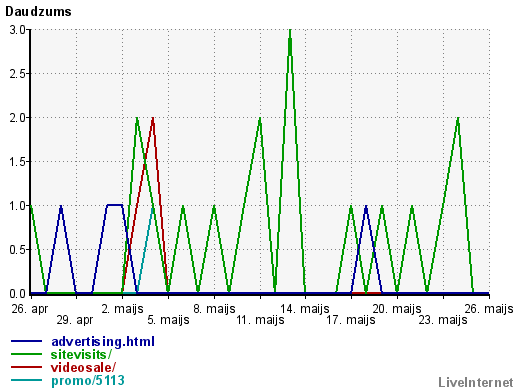The image size is (520, 392).
Task: Click the teal promo/5113 legend line
Action: (26, 380)
